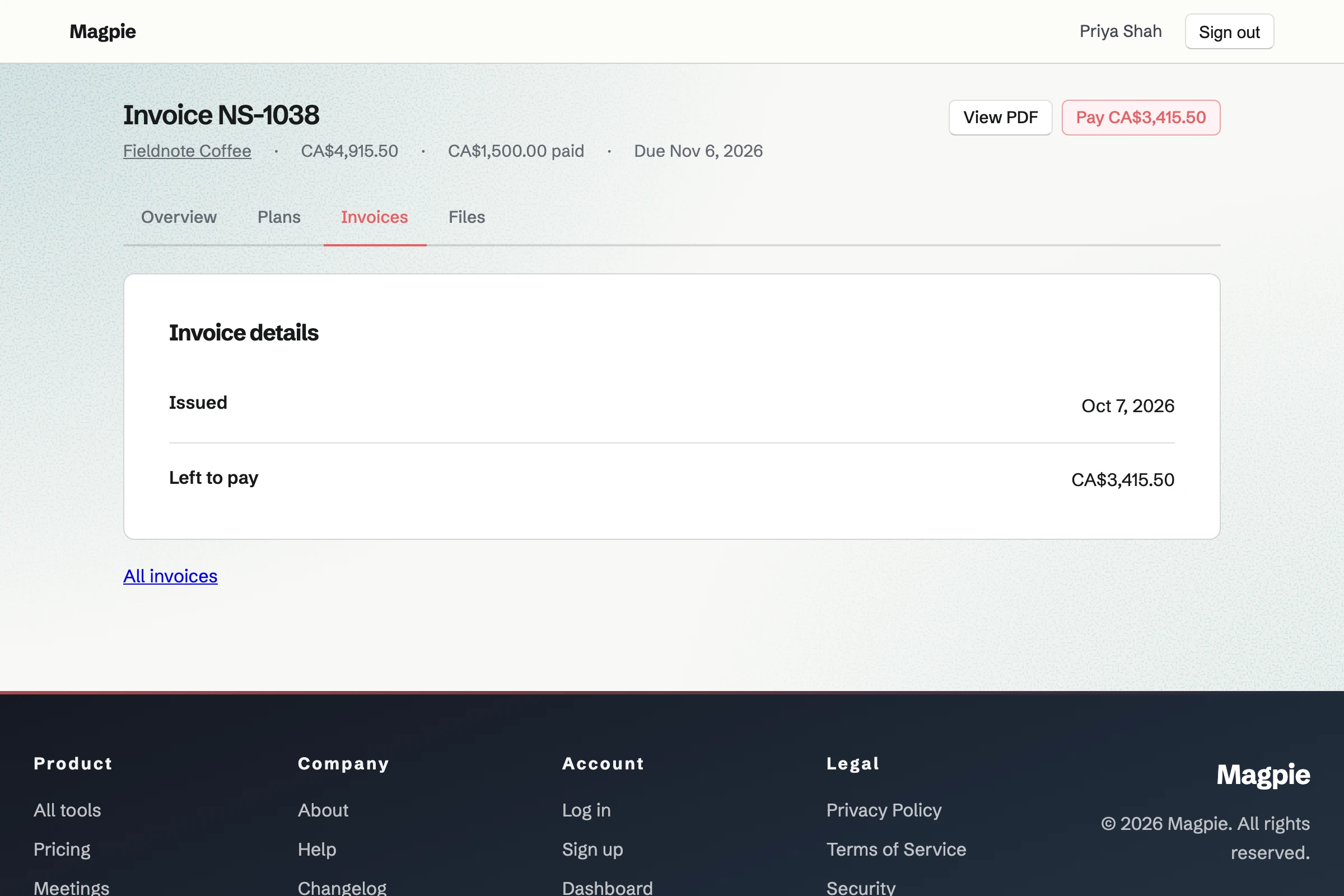Open the Changelog footer link
Viewport: 1344px width, 896px height.
click(342, 888)
